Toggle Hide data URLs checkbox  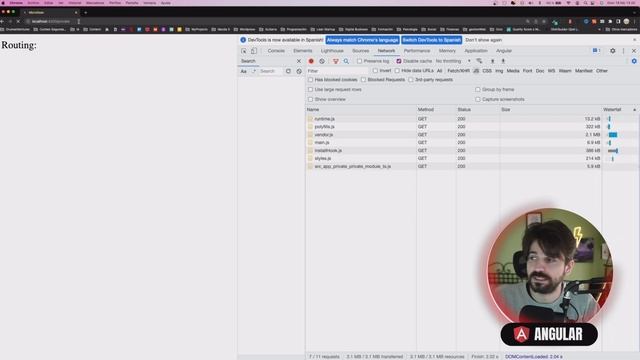397,71
